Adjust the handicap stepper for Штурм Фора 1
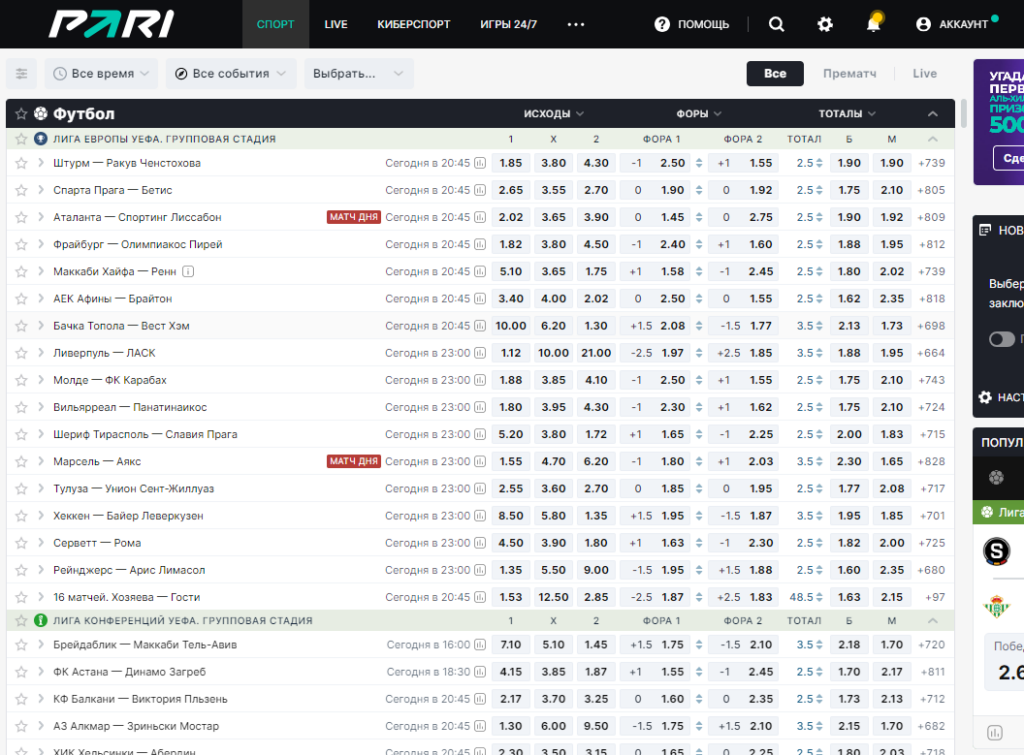The image size is (1024, 755). click(699, 163)
